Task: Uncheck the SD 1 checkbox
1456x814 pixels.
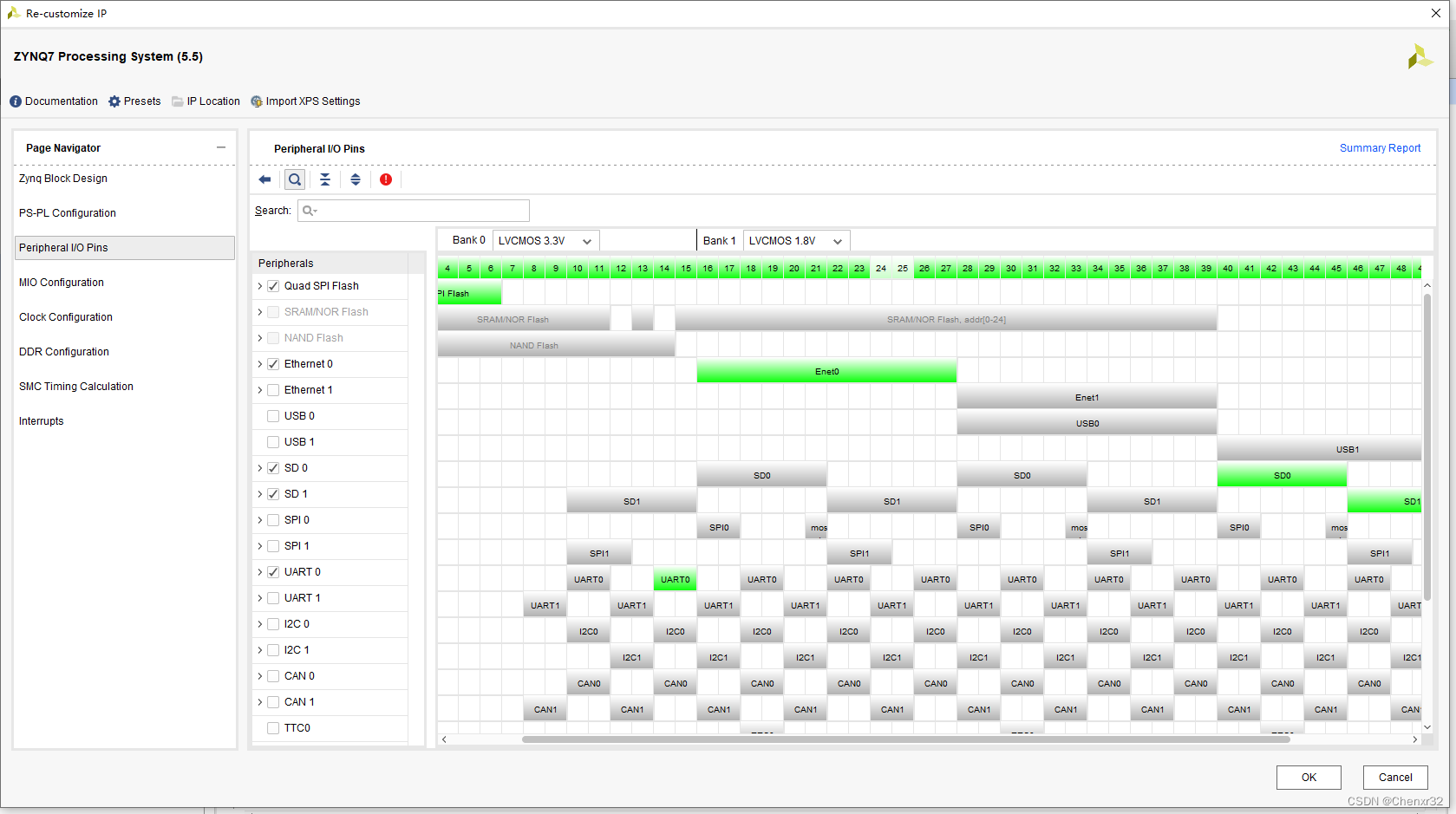Action: [273, 494]
